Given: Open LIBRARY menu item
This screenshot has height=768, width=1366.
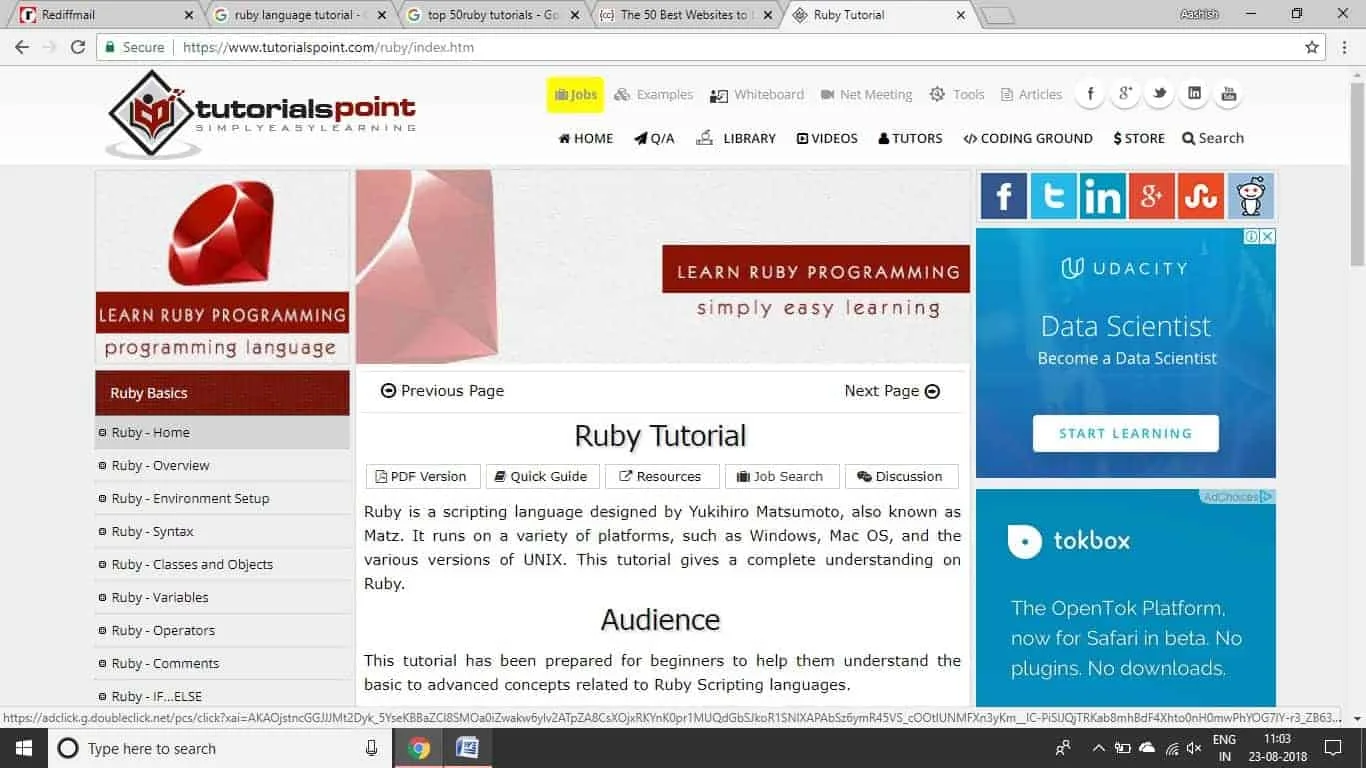Looking at the screenshot, I should 736,139.
